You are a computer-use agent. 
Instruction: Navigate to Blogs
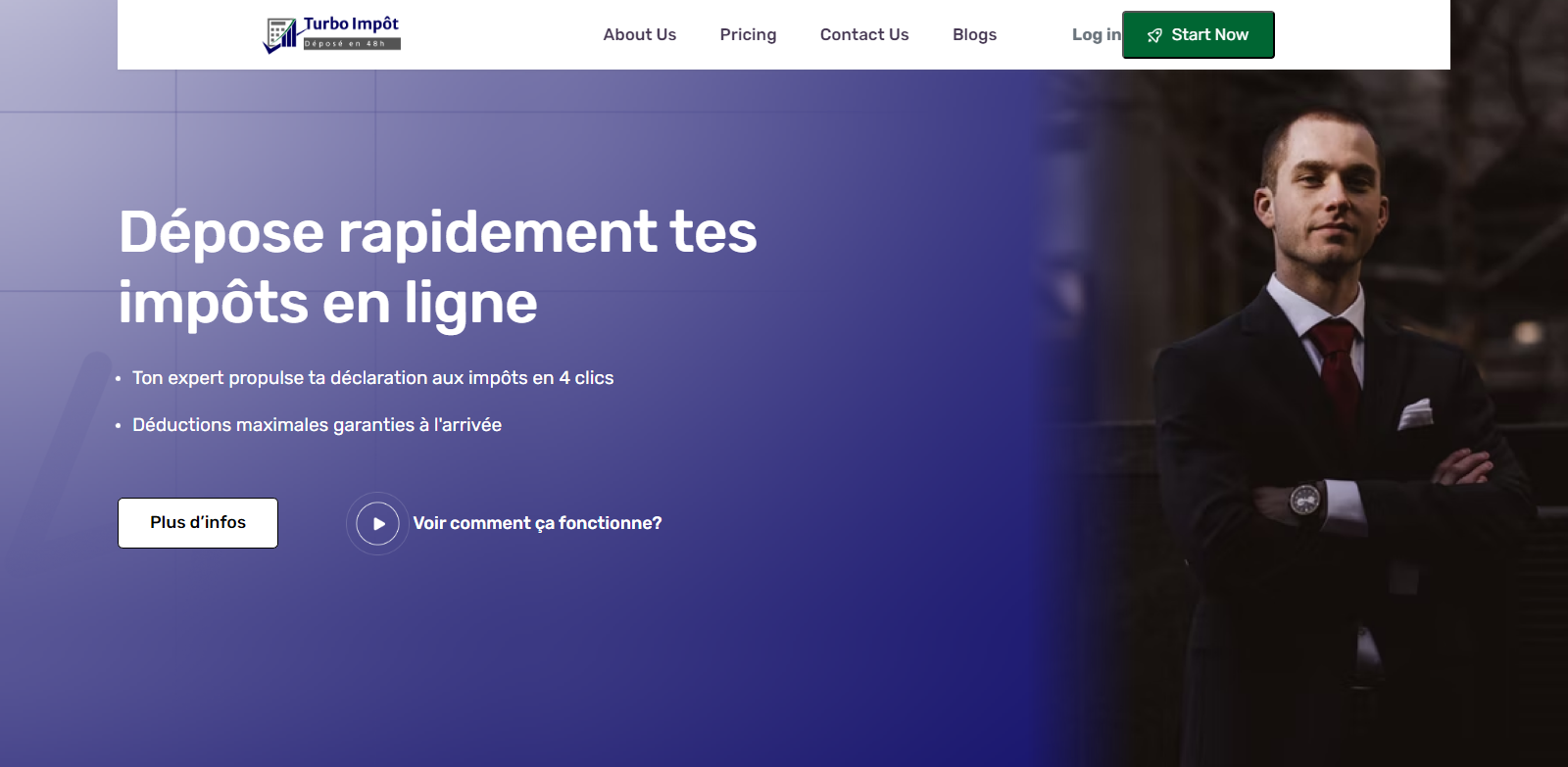tap(974, 34)
